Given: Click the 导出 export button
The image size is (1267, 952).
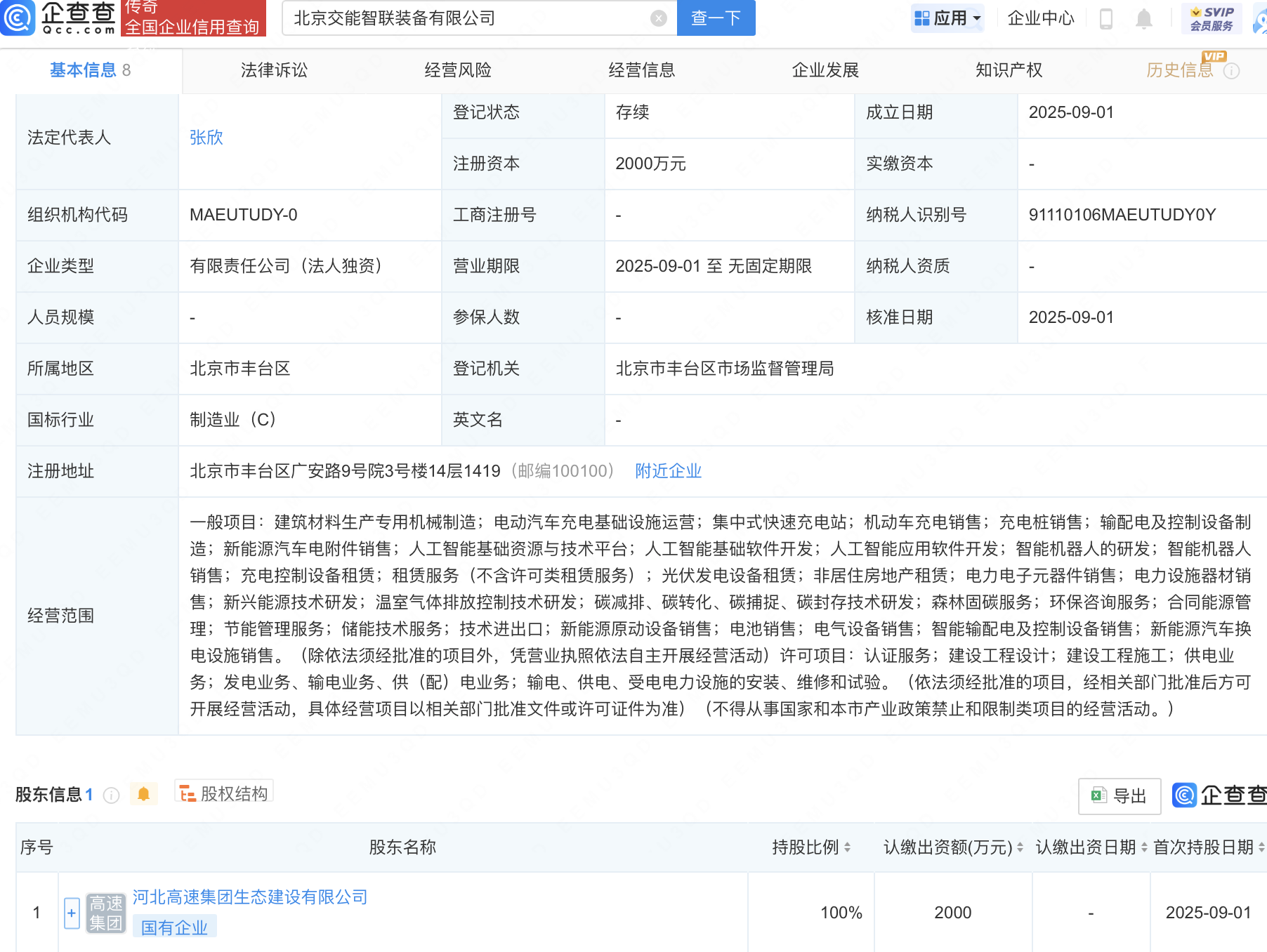Looking at the screenshot, I should click(x=1120, y=796).
